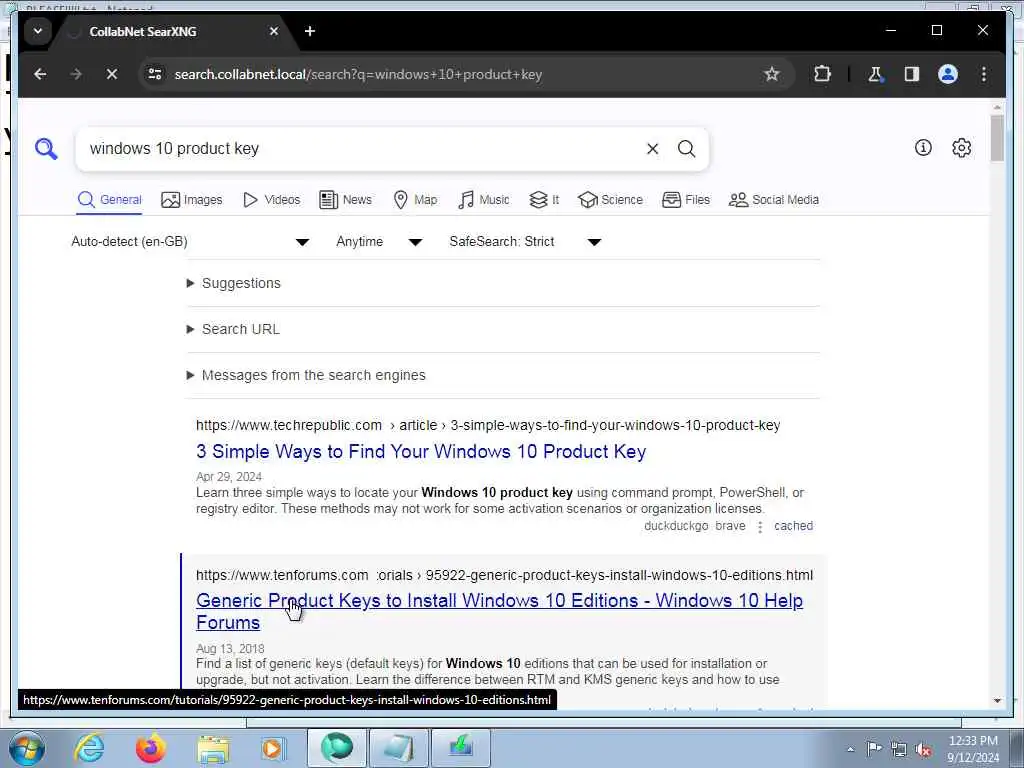Screen dimensions: 1024x768
Task: Clear the search query text
Action: click(x=652, y=149)
